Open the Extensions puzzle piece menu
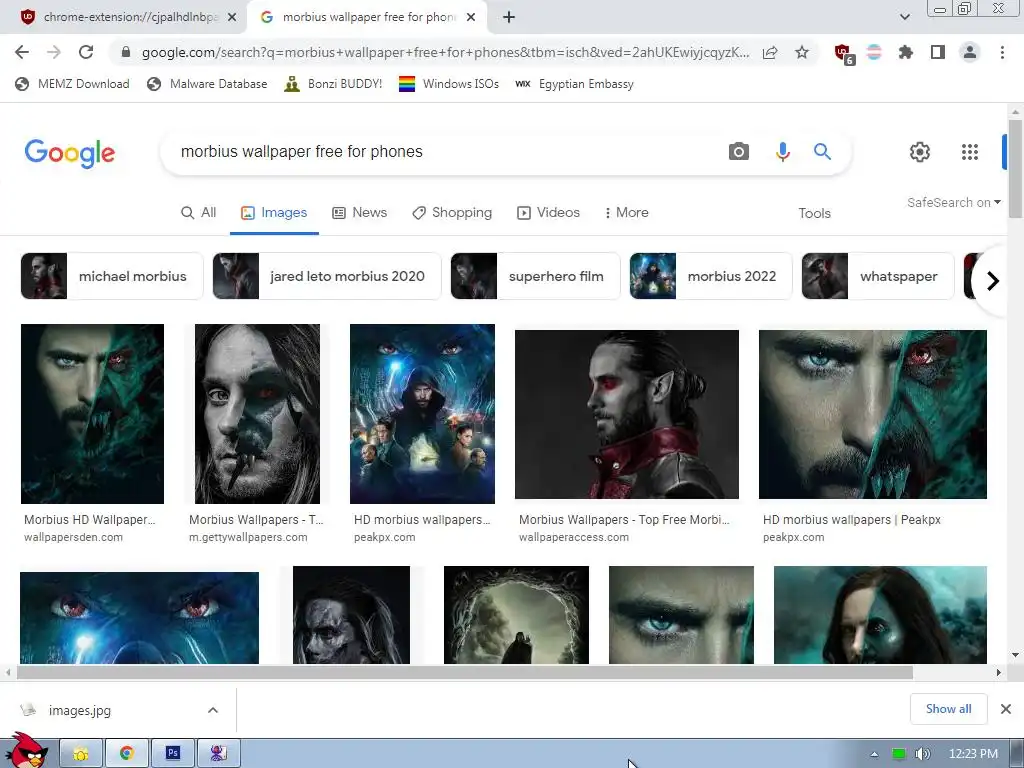Screen dimensions: 1024x768 tap(906, 52)
